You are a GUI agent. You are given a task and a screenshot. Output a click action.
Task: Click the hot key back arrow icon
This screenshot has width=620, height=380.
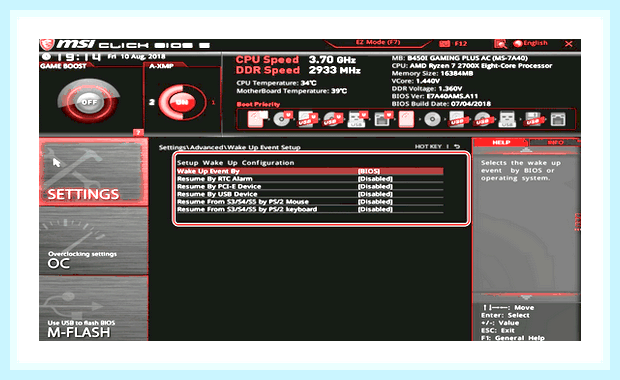[457, 146]
